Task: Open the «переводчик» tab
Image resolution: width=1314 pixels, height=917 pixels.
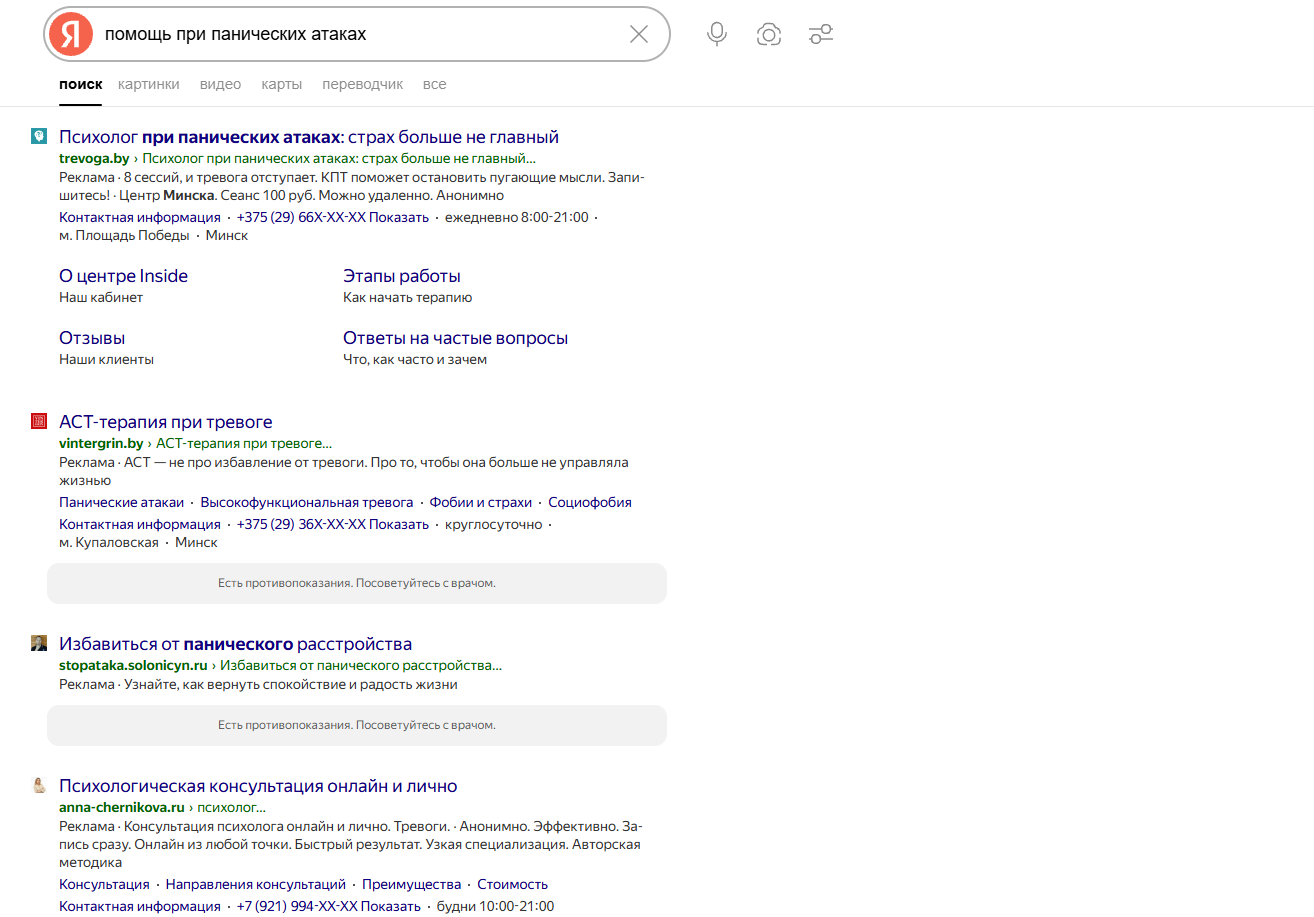Action: [x=363, y=84]
